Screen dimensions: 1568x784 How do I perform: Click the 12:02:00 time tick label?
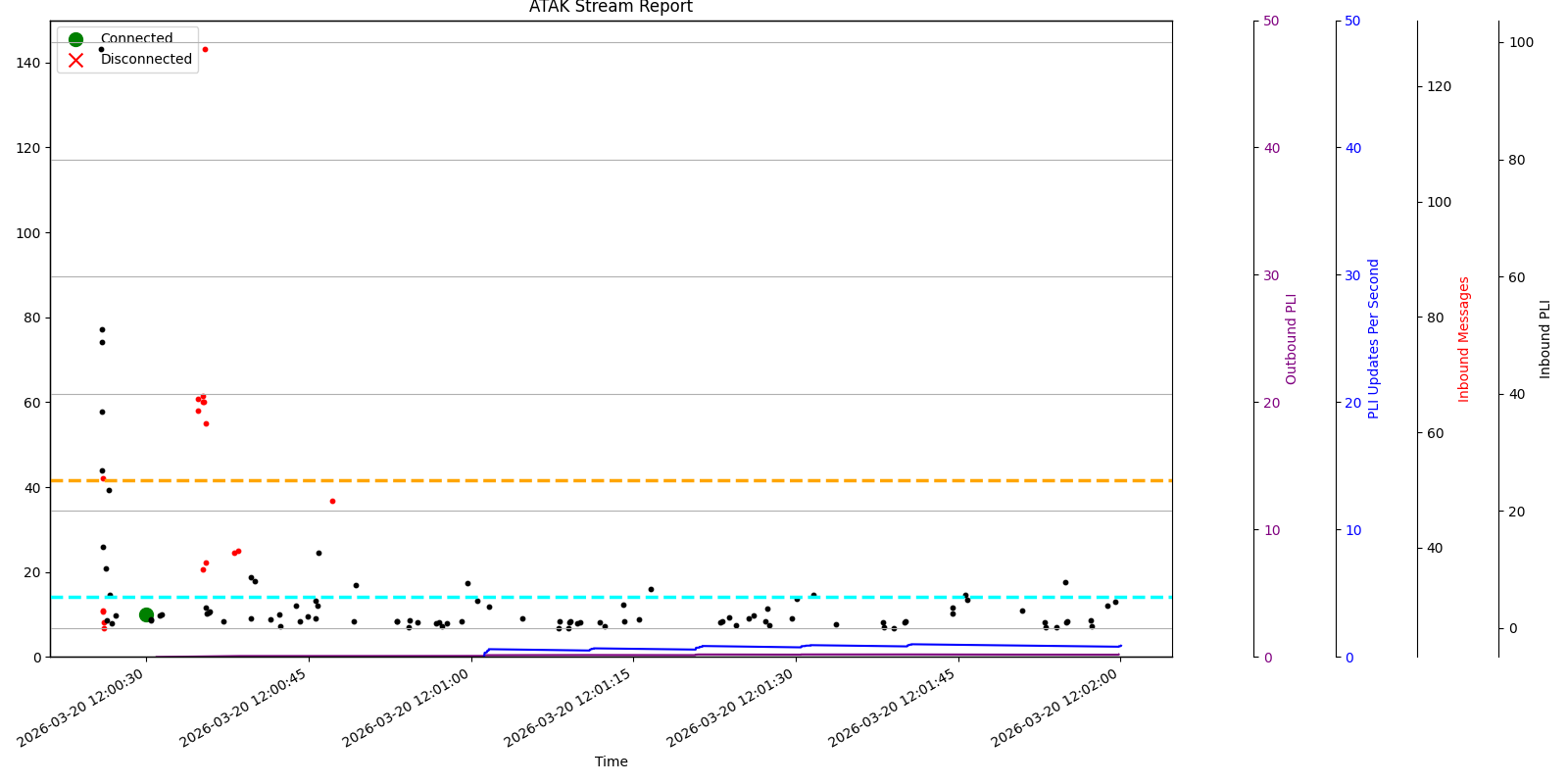pos(1056,710)
